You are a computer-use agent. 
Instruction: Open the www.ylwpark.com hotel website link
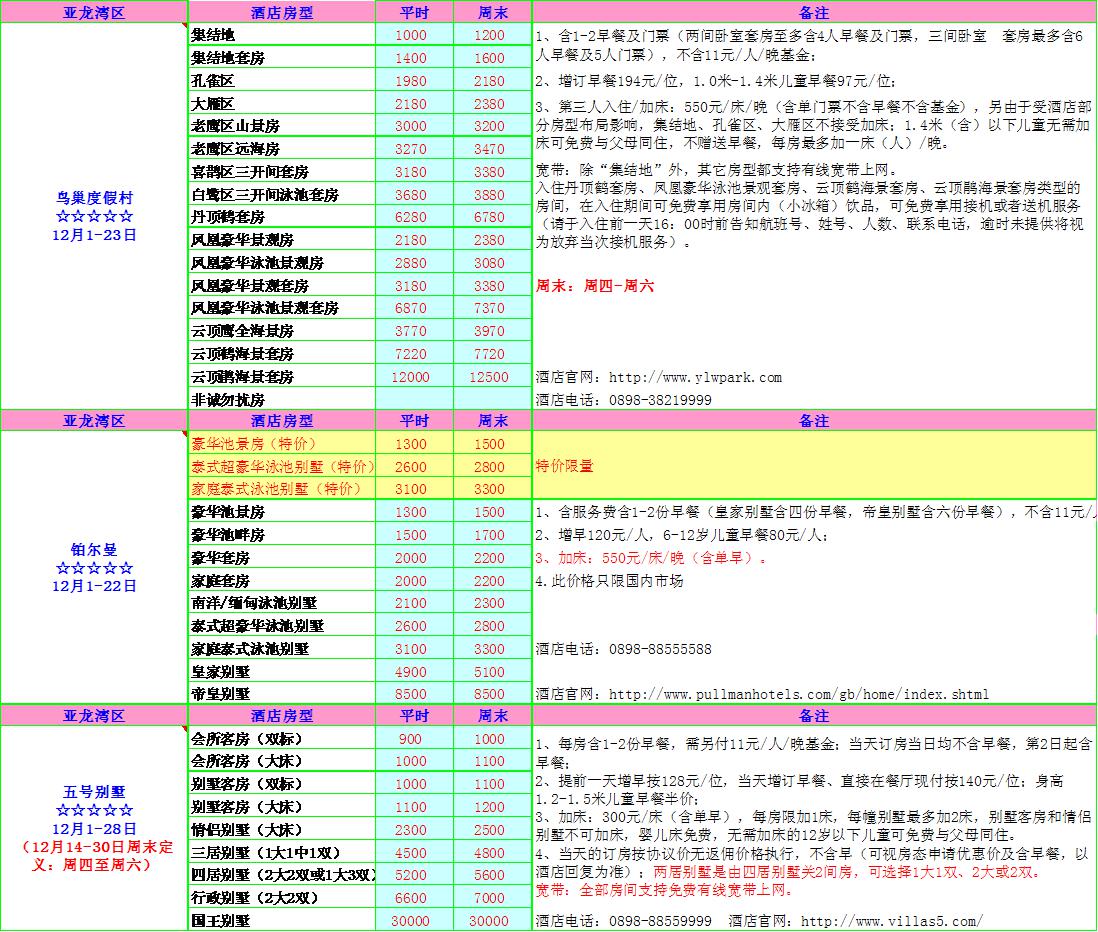pos(695,377)
